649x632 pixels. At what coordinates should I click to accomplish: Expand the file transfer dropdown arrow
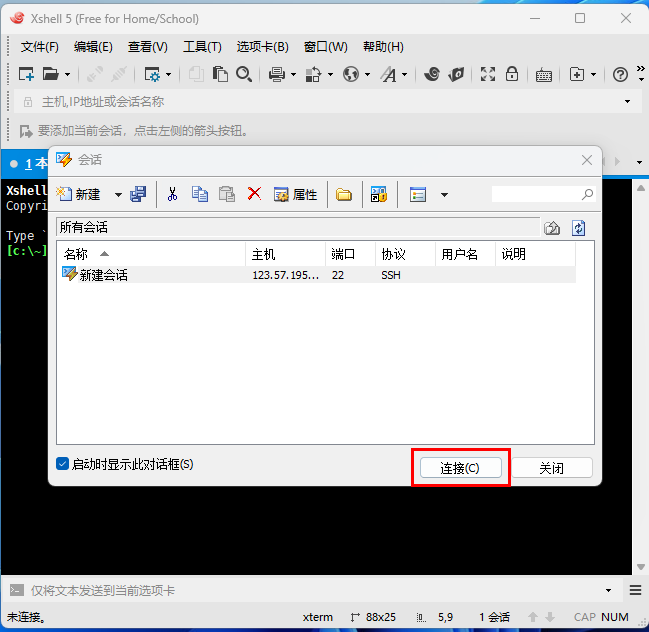[330, 75]
